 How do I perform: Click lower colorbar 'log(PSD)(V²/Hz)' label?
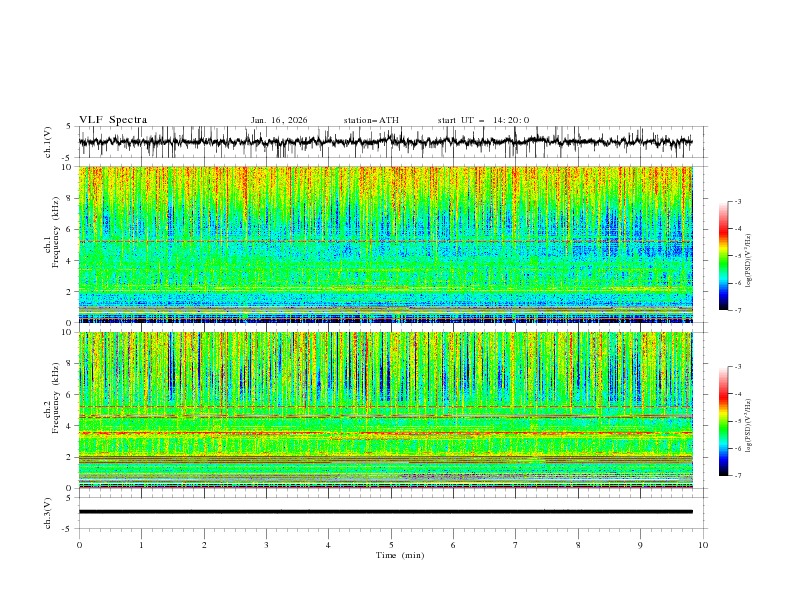(x=749, y=426)
